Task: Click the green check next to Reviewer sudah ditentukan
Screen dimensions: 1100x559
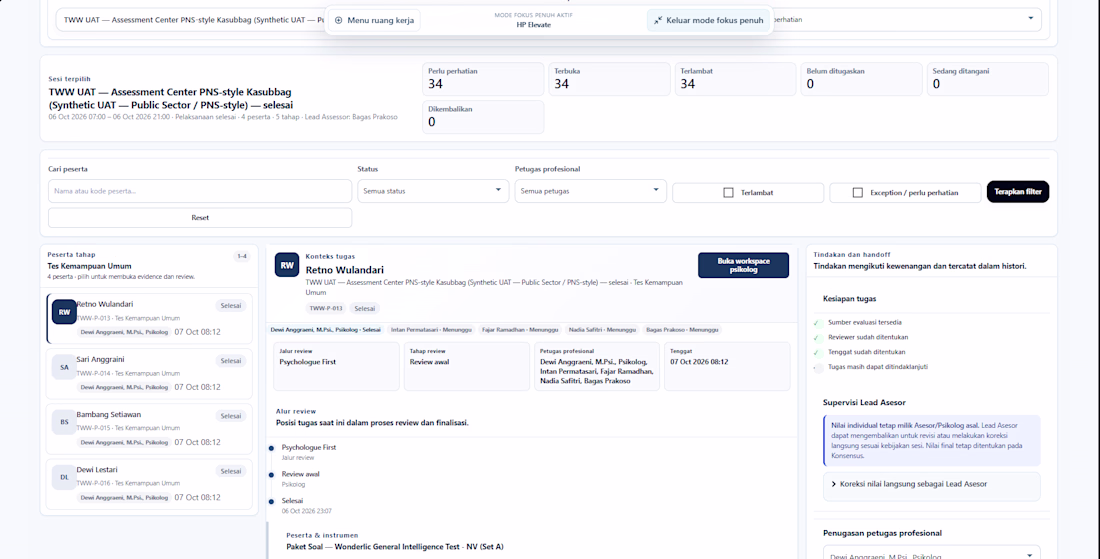Action: tap(817, 337)
